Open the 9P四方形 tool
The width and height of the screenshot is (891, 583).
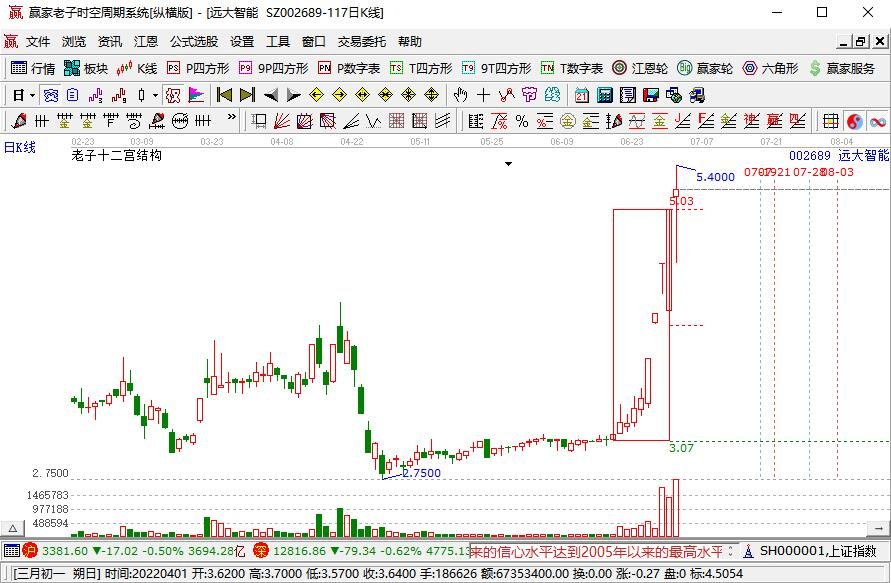[x=273, y=68]
